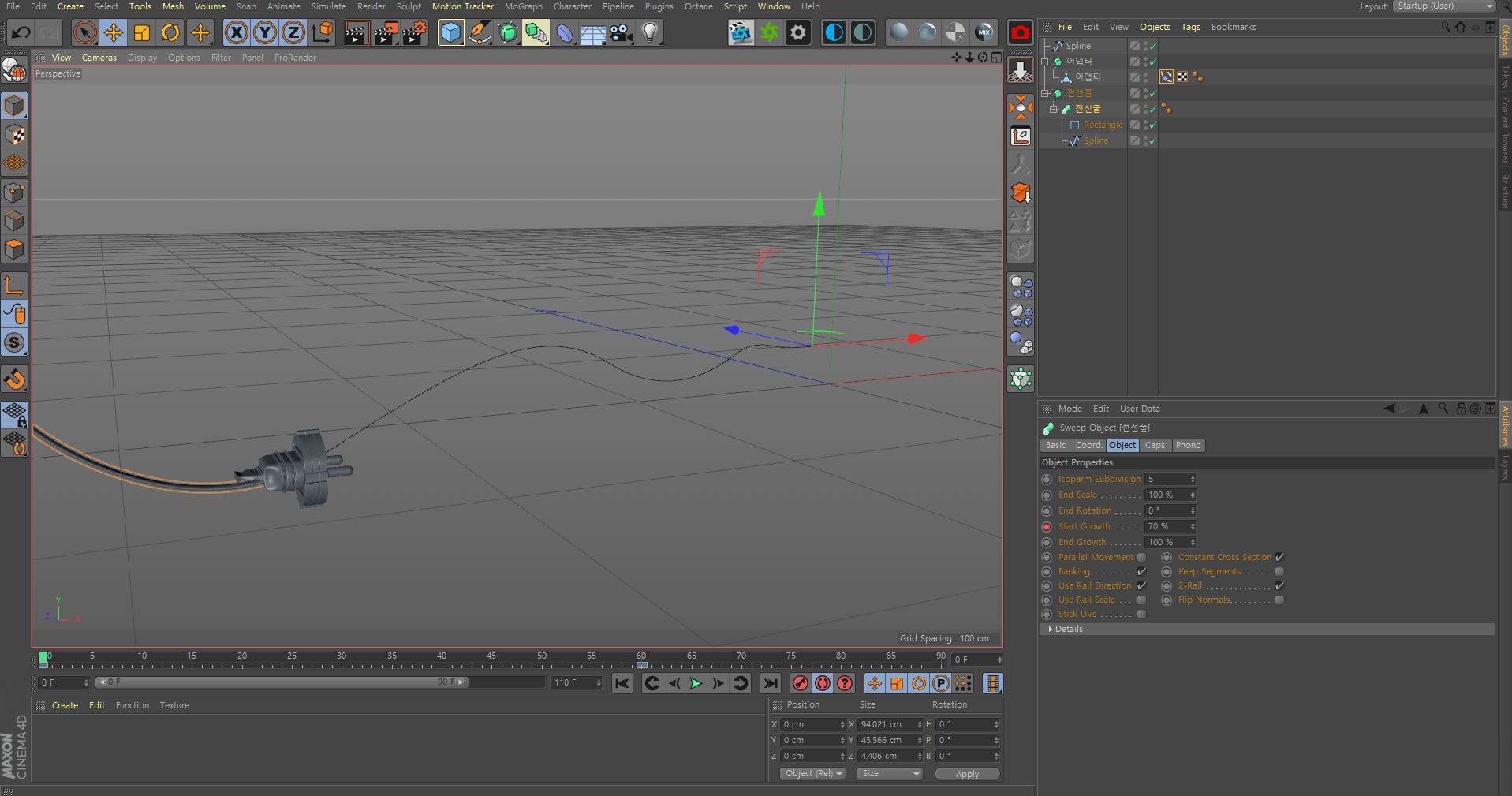Screen dimensions: 1512x796
Task: Toggle 2-Rail checkbox
Action: click(1279, 585)
